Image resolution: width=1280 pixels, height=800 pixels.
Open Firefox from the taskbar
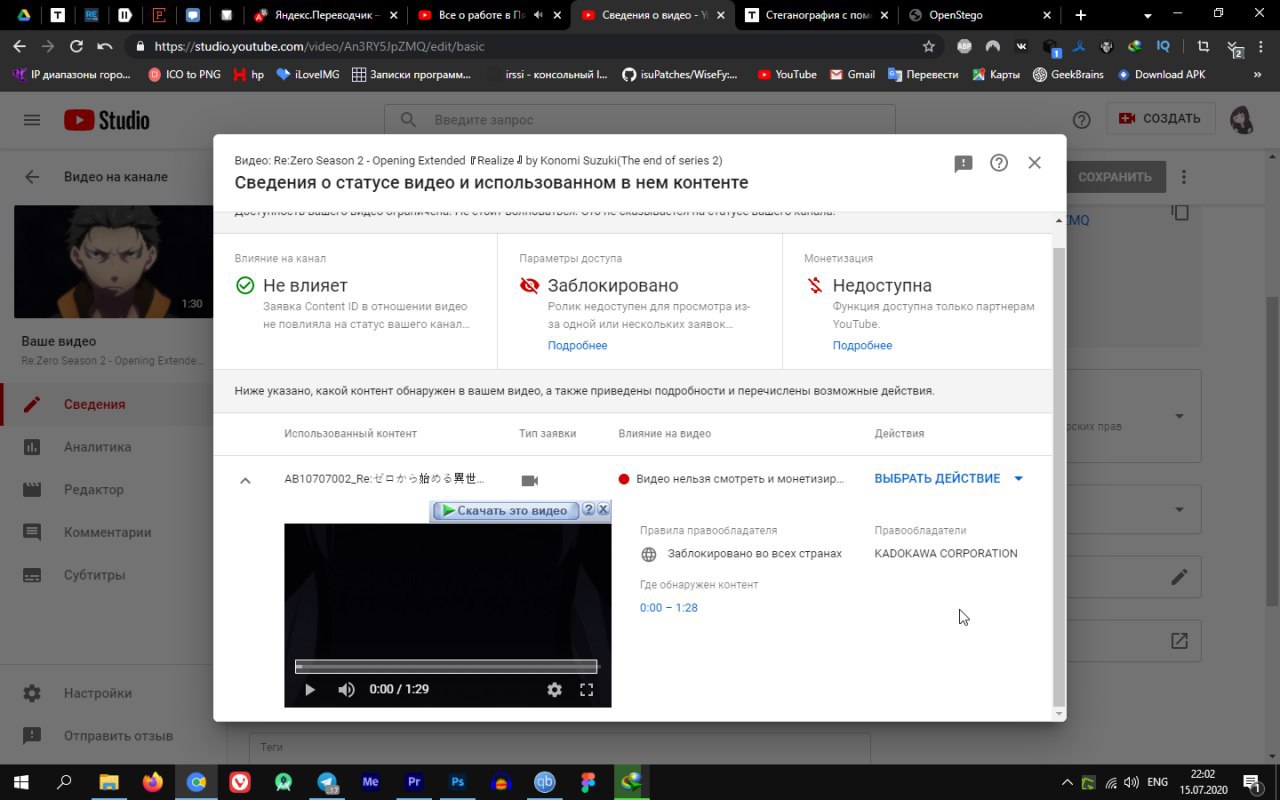tap(152, 782)
